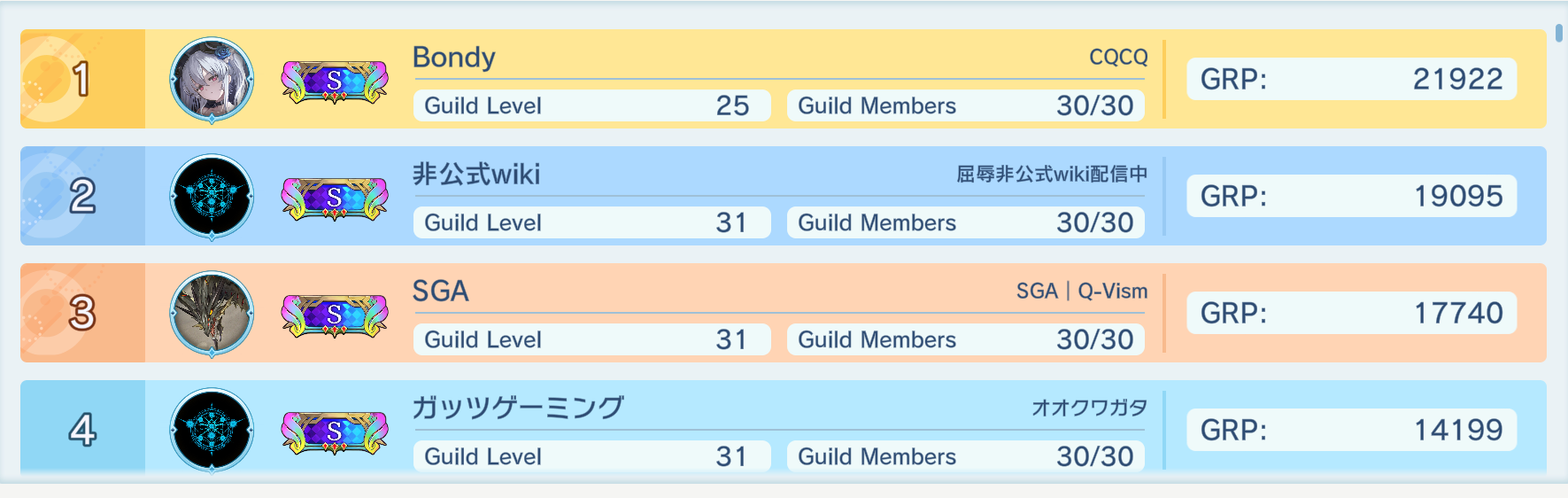Screen dimensions: 1568x498
Task: Select the 非公式wiki guild name
Action: click(x=476, y=175)
